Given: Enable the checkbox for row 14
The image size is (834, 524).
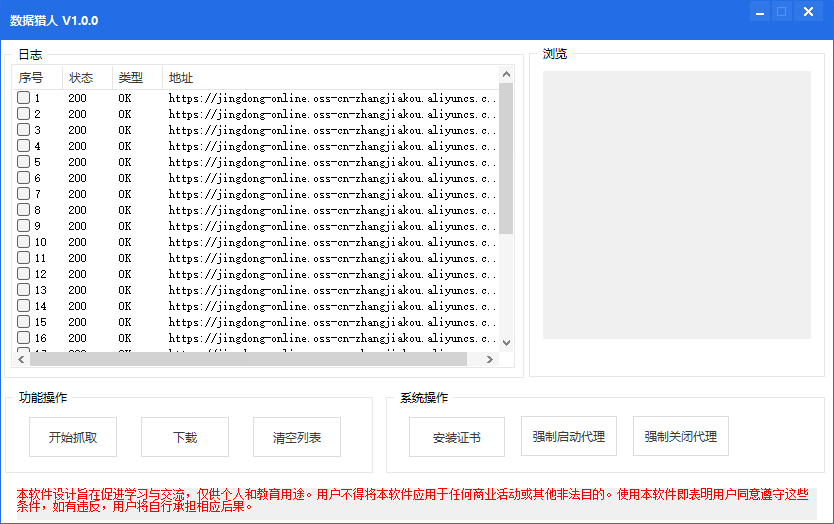Looking at the screenshot, I should pos(23,306).
